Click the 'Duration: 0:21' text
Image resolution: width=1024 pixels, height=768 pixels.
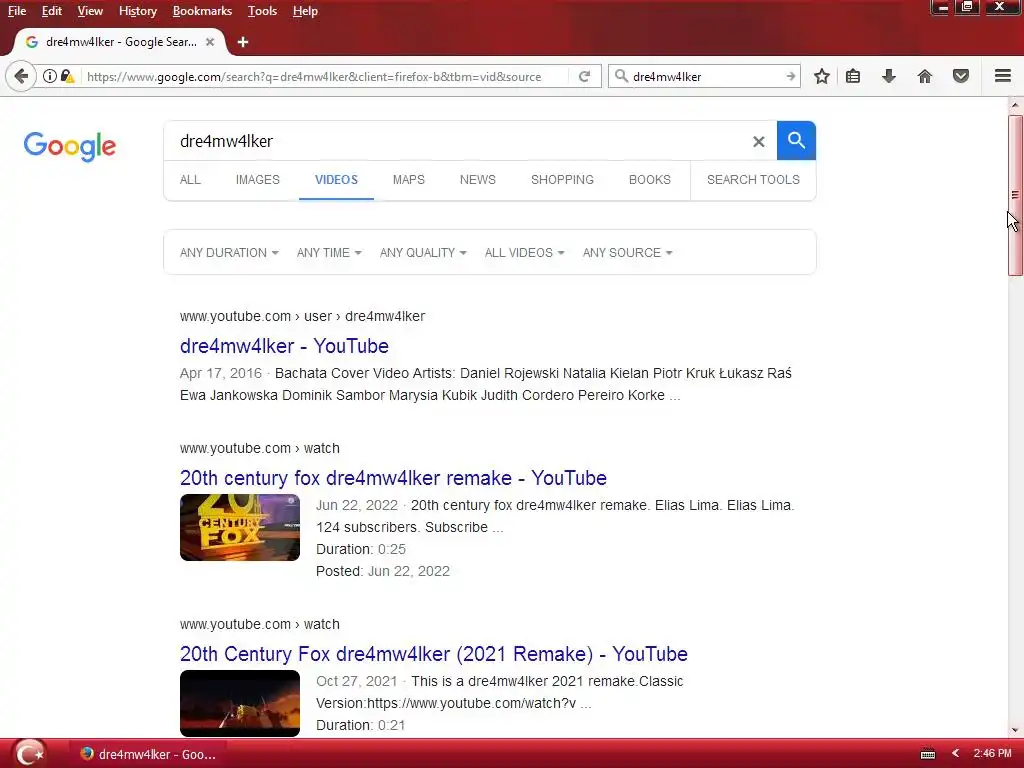360,725
